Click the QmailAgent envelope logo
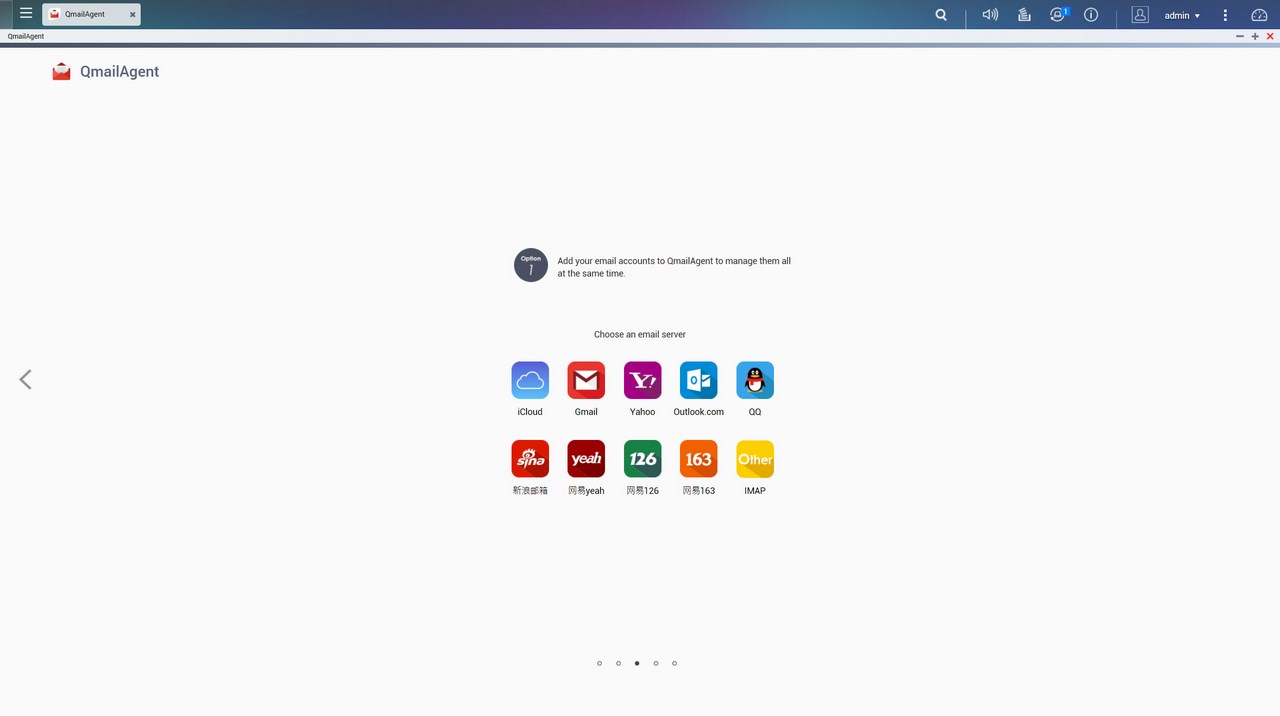 click(x=62, y=71)
